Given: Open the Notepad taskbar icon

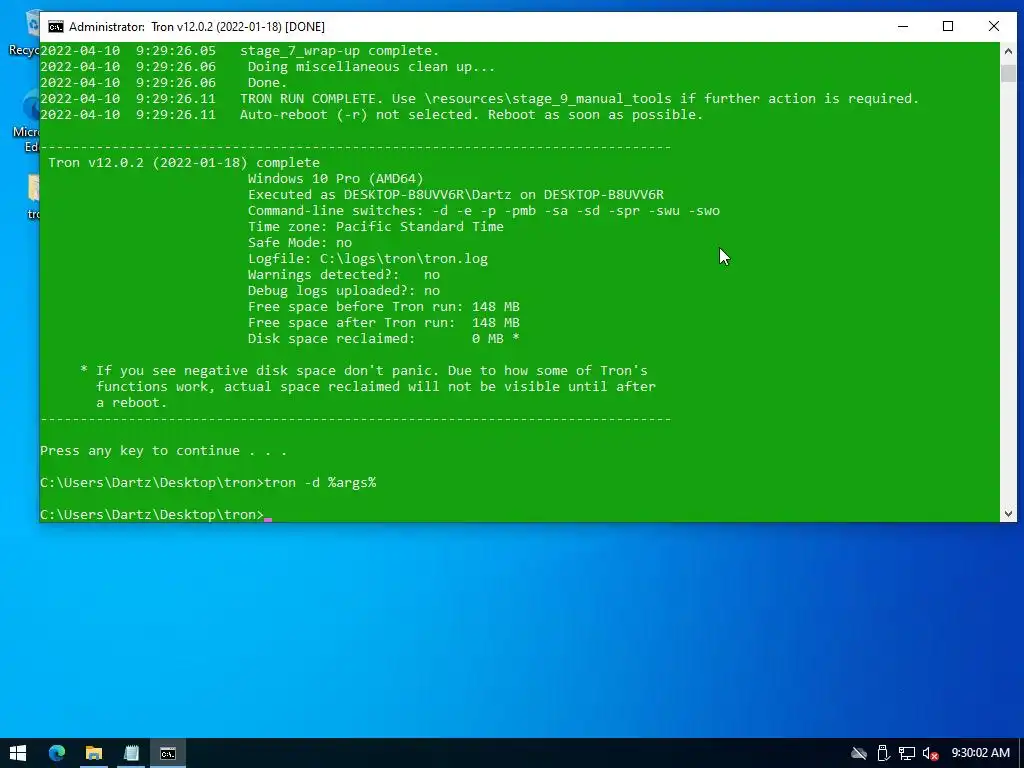Looking at the screenshot, I should click(x=131, y=753).
